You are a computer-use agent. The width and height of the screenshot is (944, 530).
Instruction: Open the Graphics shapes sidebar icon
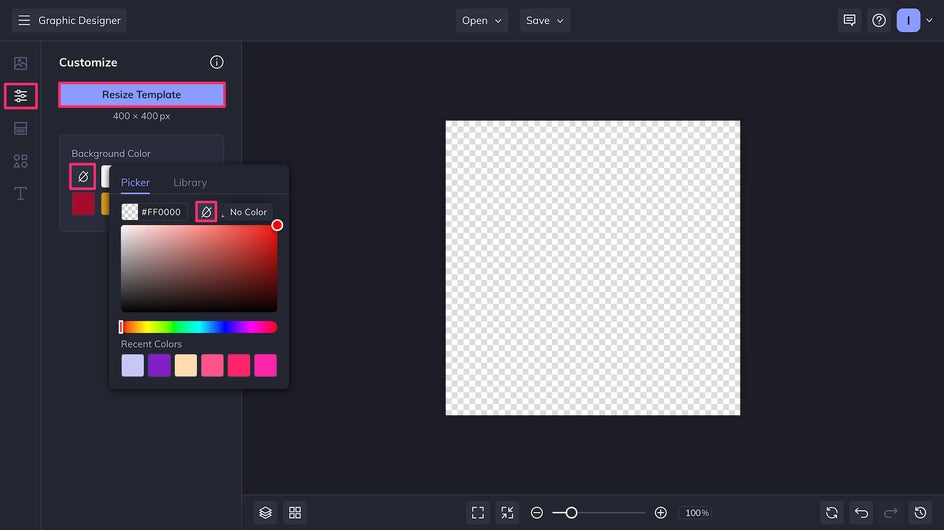pos(20,161)
